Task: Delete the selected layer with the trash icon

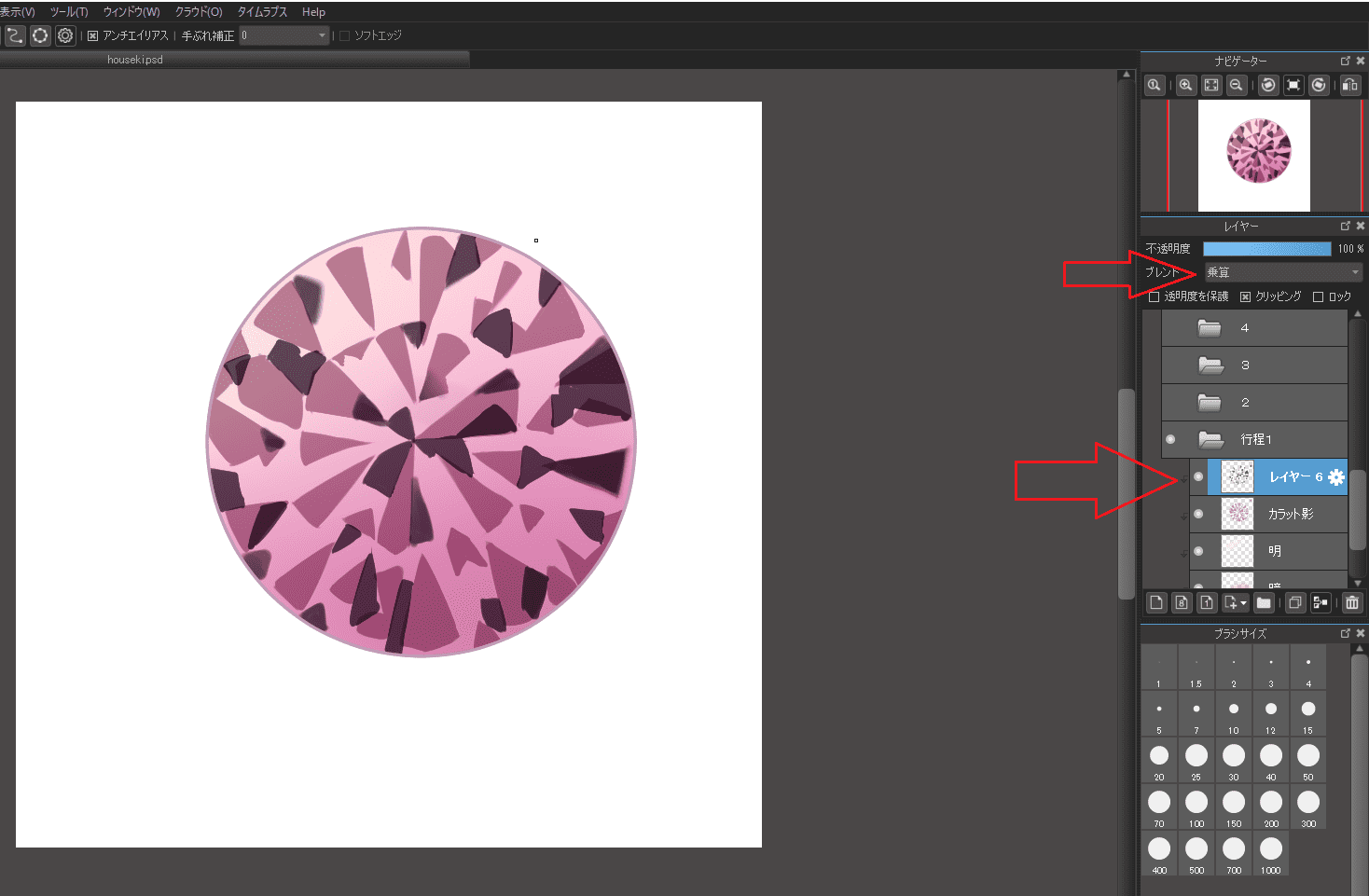Action: pos(1352,602)
